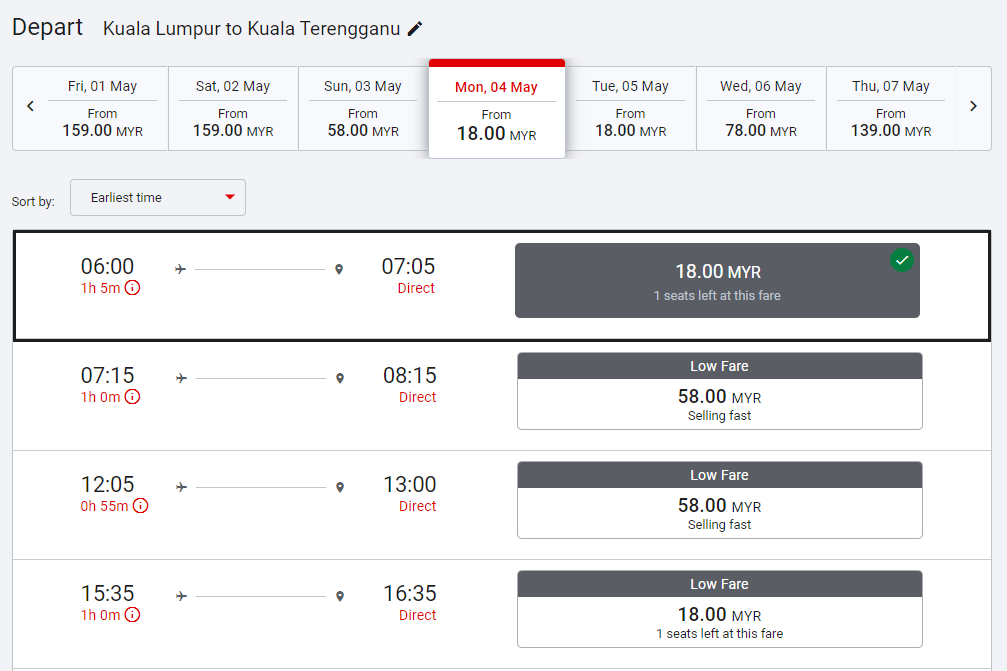
Task: Pick the Thu, 07 May date tab
Action: pyautogui.click(x=890, y=108)
